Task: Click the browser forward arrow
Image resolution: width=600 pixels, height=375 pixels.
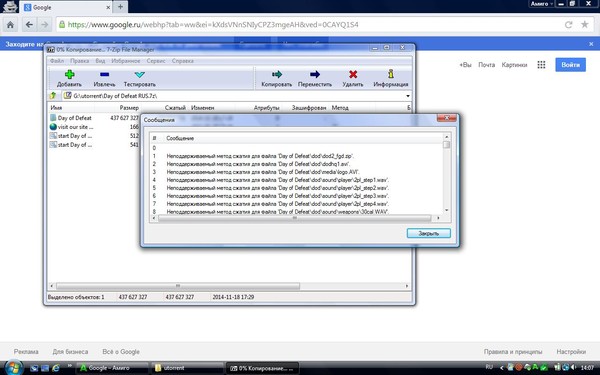Action: (x=44, y=25)
